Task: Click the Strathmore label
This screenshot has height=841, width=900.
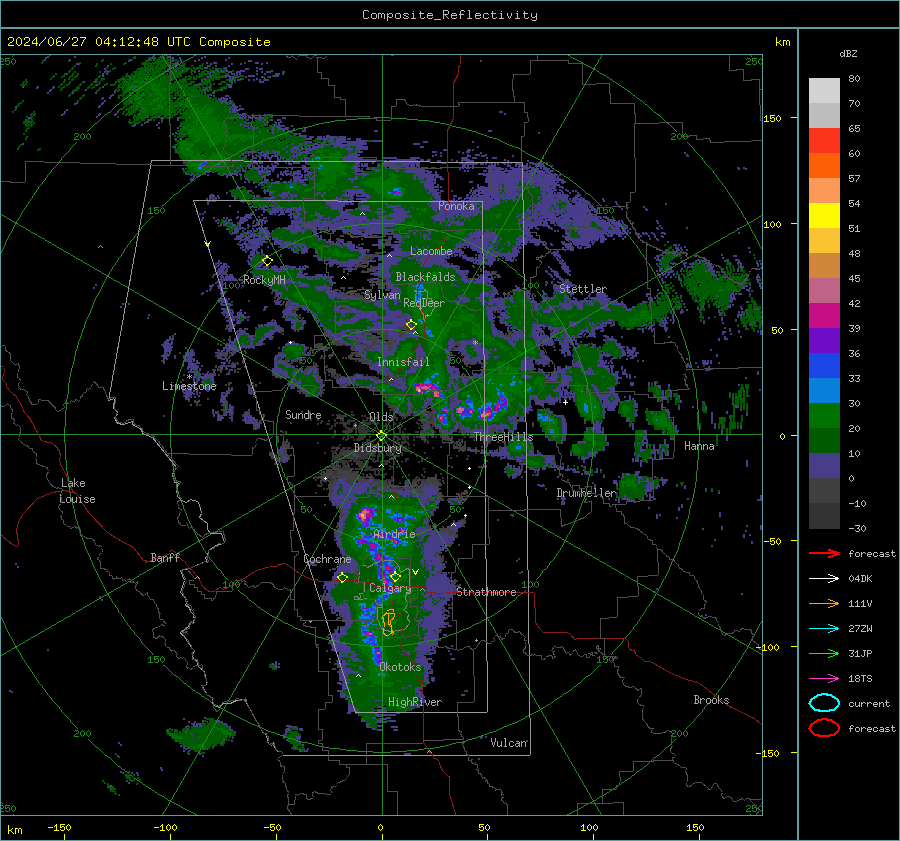Action: (x=486, y=592)
